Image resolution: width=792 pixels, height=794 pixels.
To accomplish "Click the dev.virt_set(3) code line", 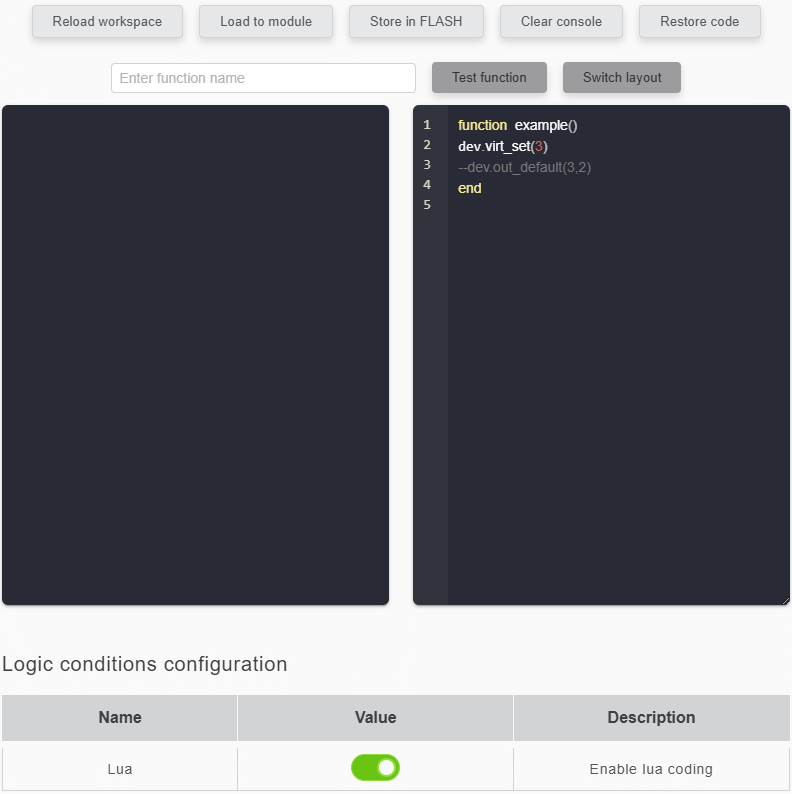I will (x=502, y=147).
